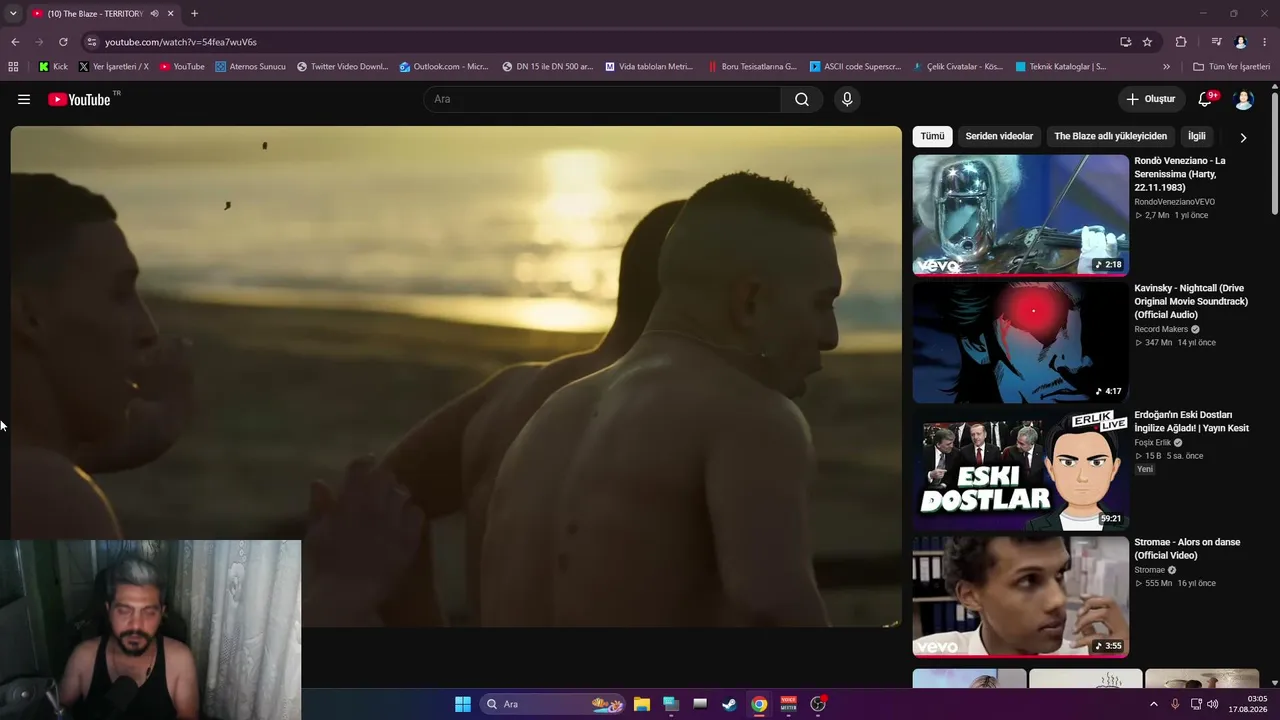Open Chrome media control icon
Viewport: 1280px width, 720px height.
pos(1216,42)
